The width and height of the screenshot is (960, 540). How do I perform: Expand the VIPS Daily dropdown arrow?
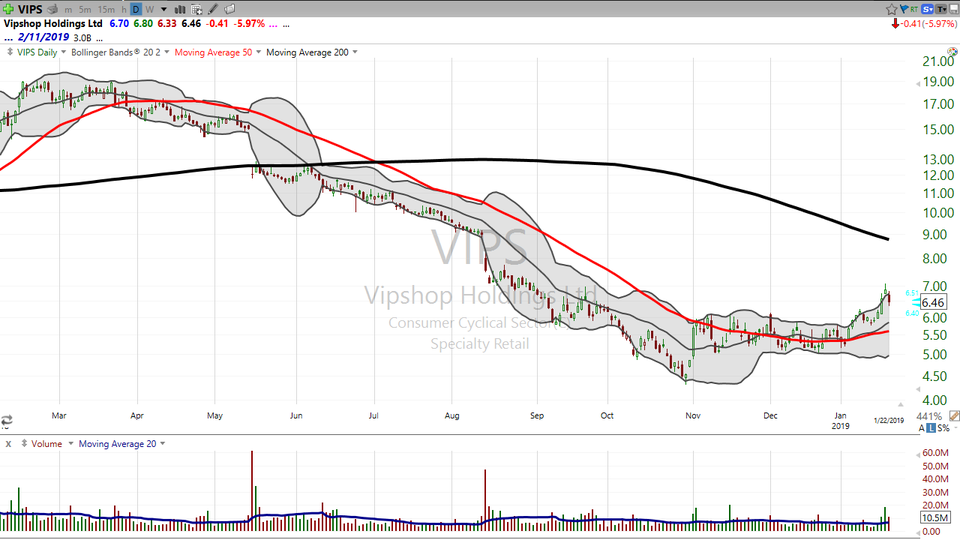coord(63,52)
